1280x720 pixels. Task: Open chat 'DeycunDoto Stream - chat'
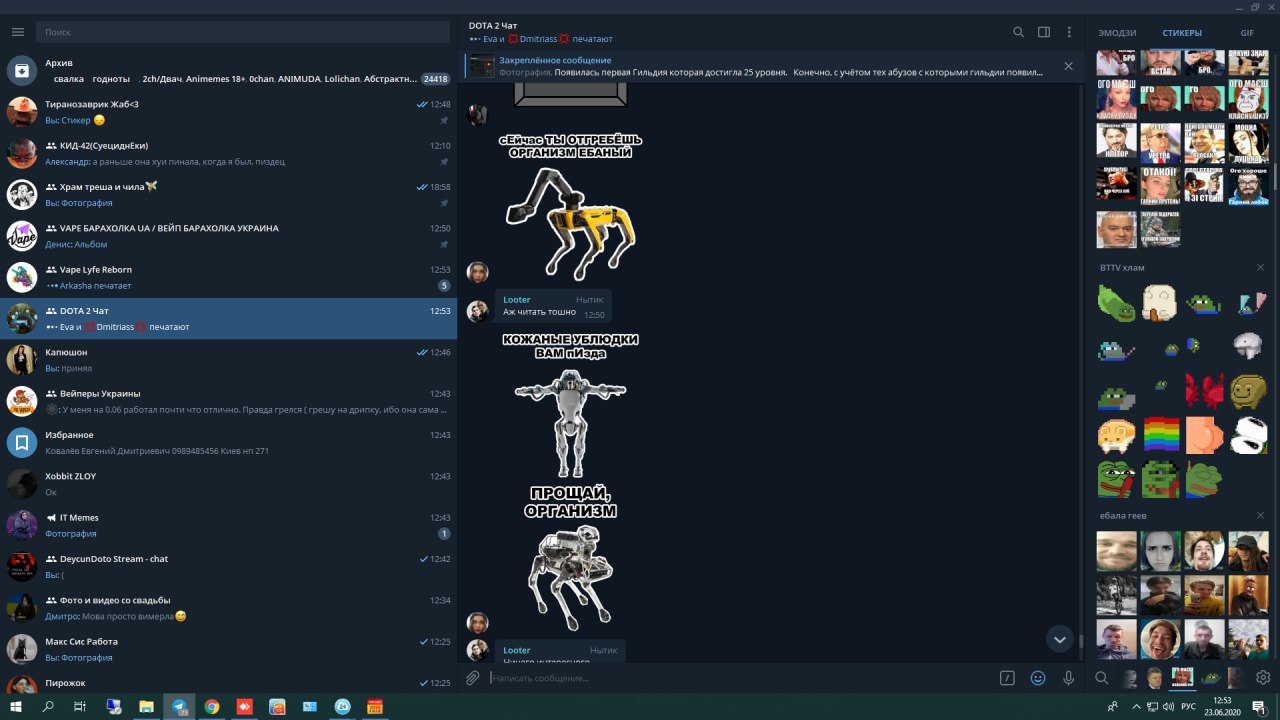tap(228, 567)
